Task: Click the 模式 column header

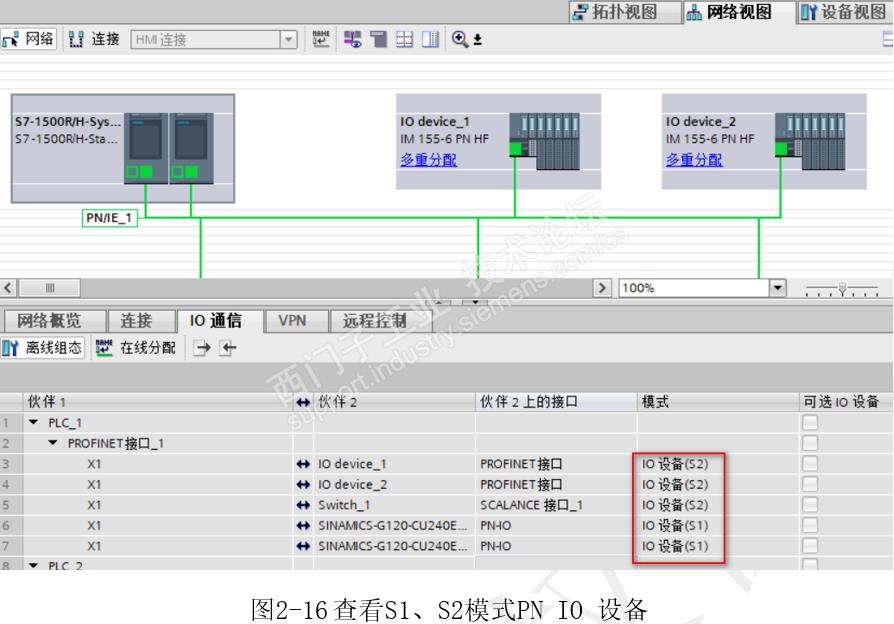Action: (x=718, y=402)
